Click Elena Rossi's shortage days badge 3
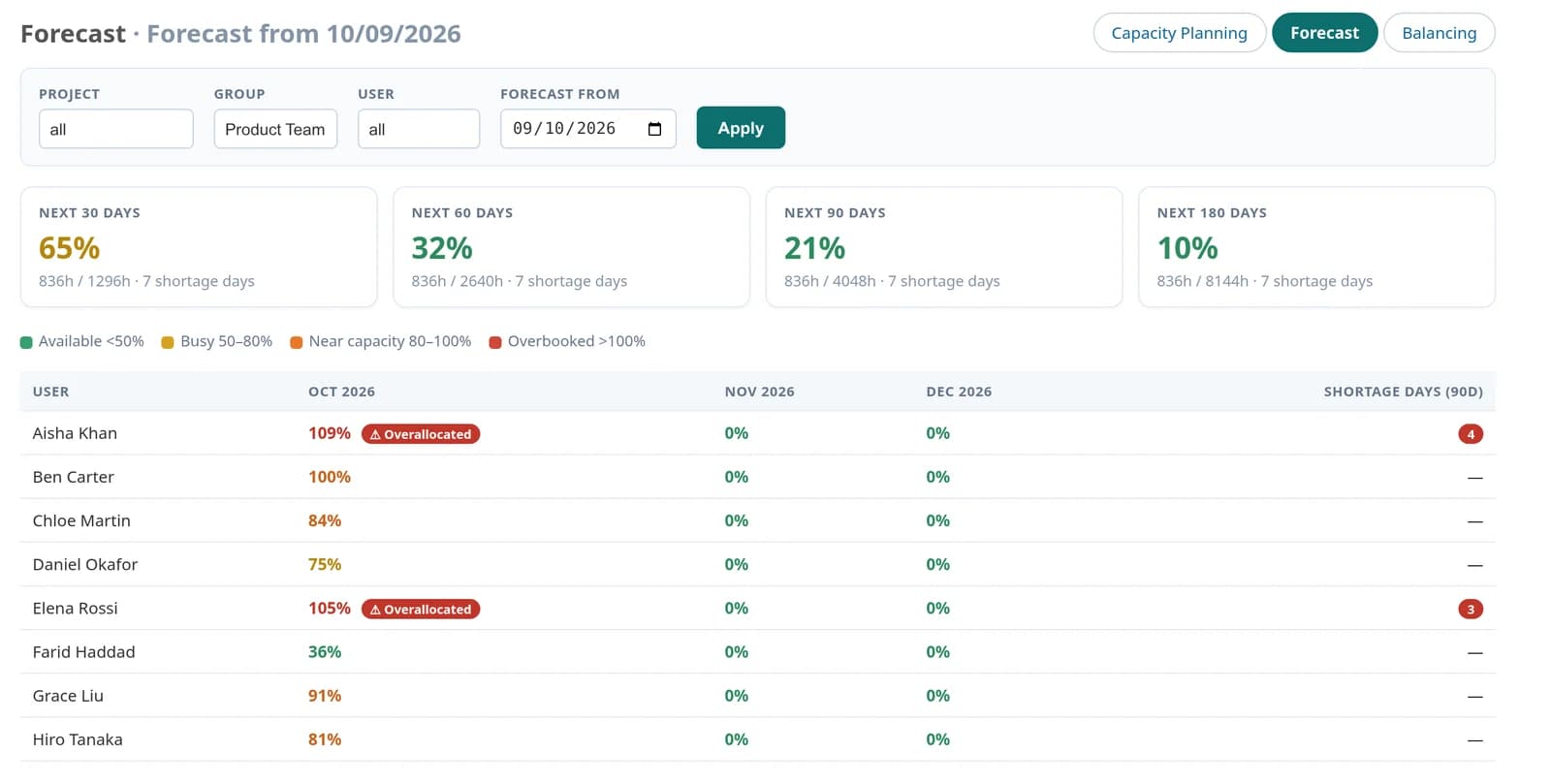Viewport: 1551px width, 784px height. 1471,610
